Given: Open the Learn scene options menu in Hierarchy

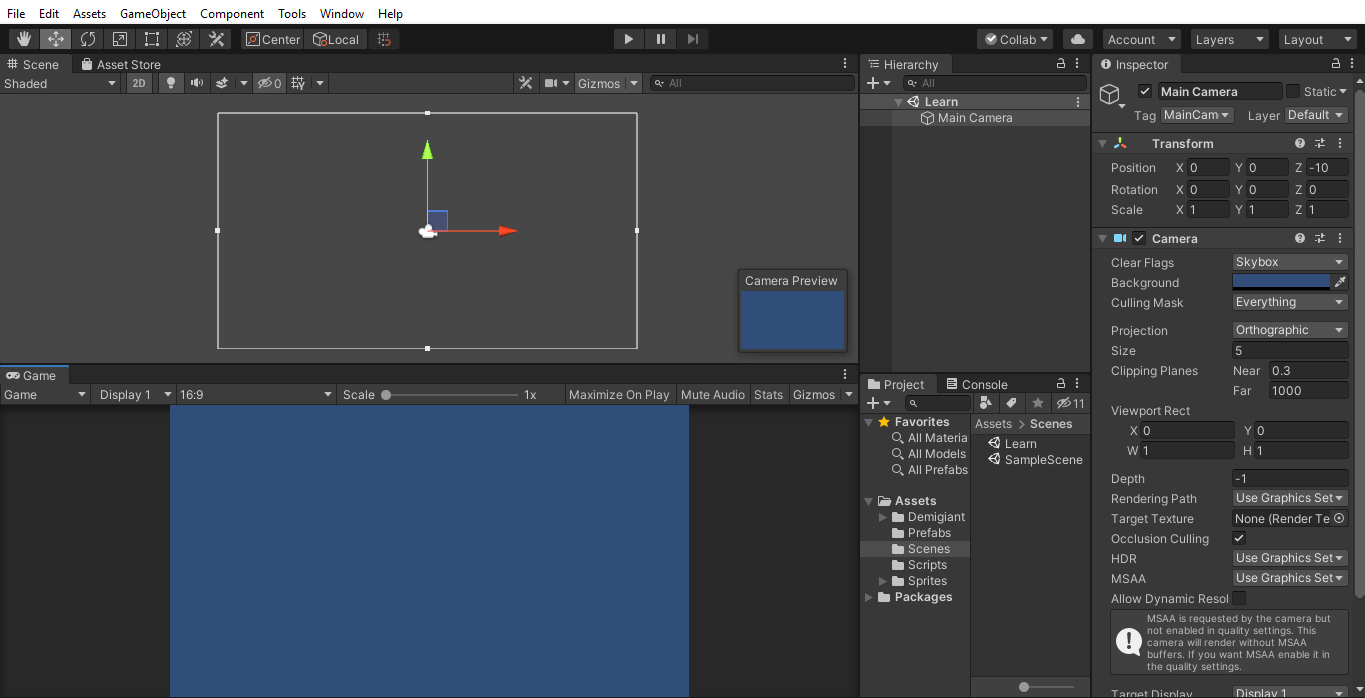Looking at the screenshot, I should (1078, 102).
